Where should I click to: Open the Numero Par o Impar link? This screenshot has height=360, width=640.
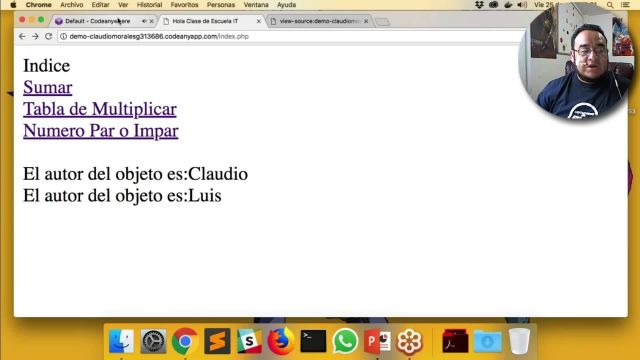(101, 131)
